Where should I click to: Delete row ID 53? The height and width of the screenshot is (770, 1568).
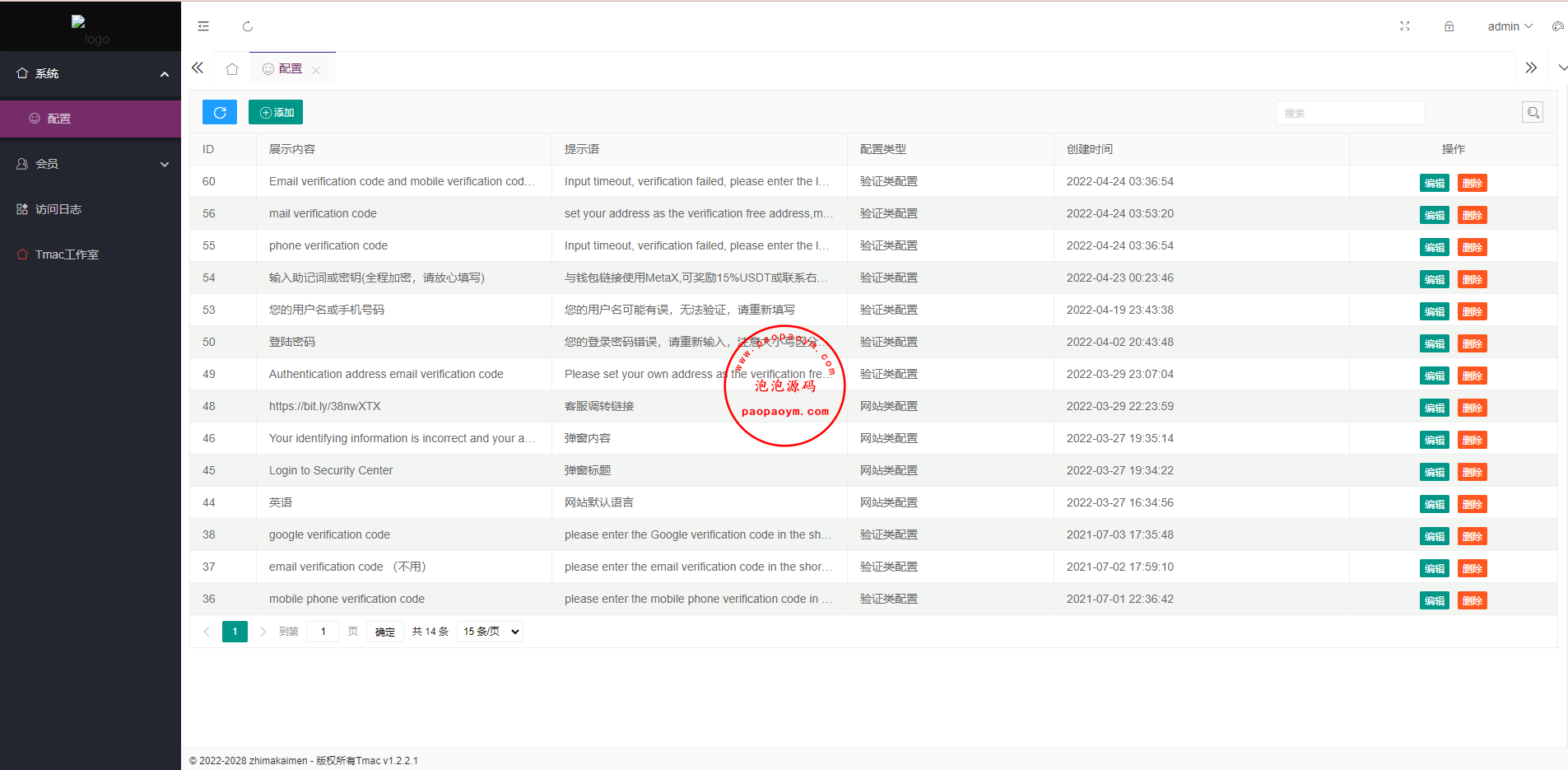click(x=1473, y=311)
